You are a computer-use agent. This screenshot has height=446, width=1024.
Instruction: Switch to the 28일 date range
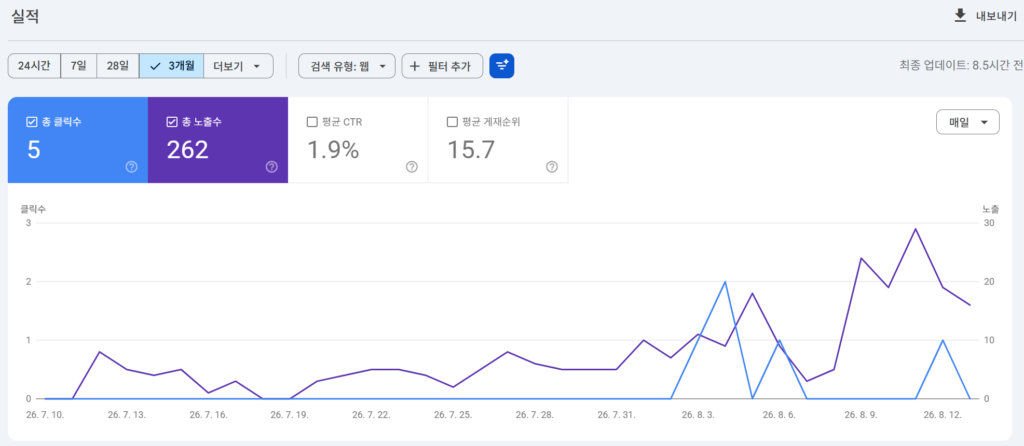click(x=118, y=66)
